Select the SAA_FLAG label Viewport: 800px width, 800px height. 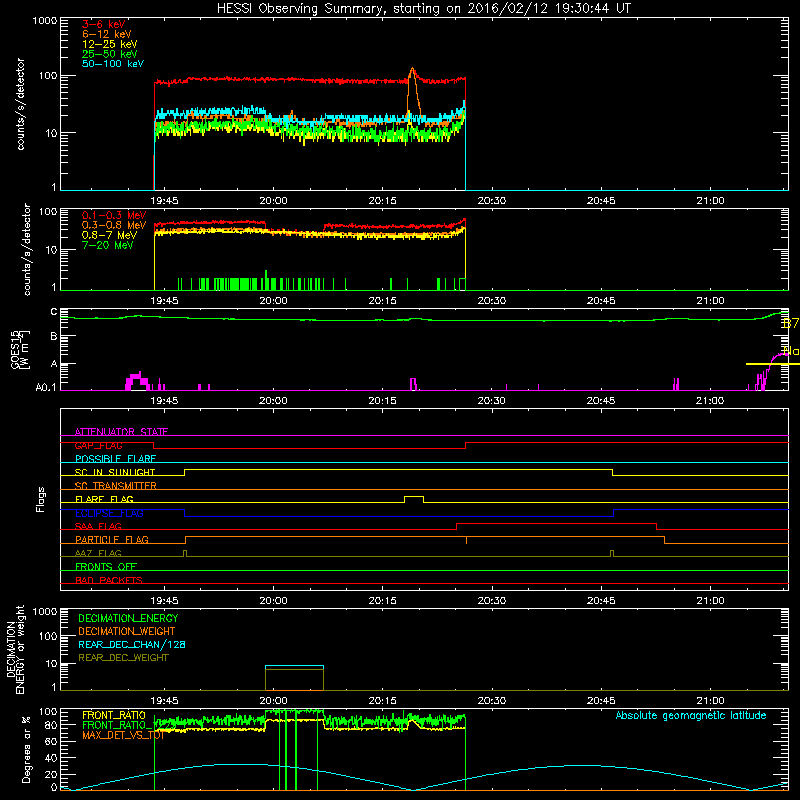98,526
